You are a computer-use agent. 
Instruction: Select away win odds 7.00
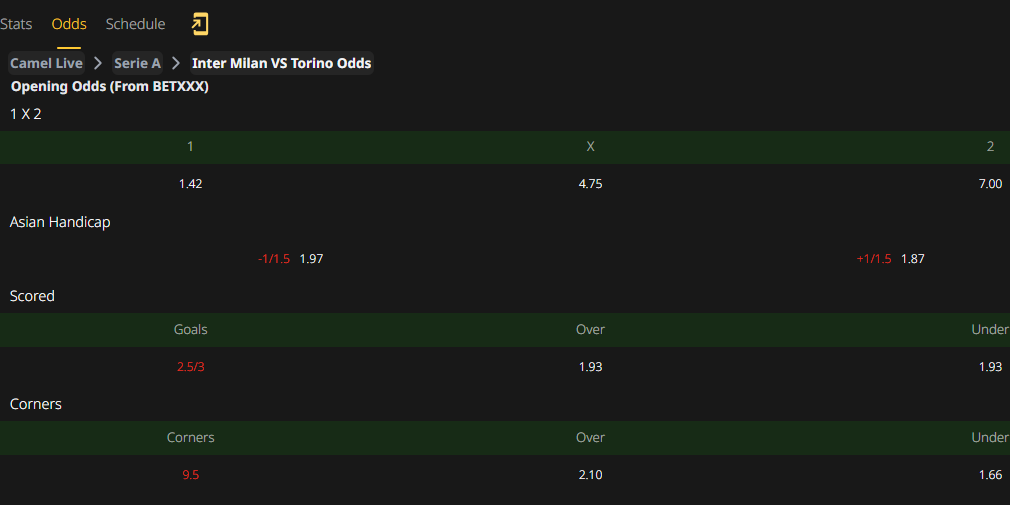[x=990, y=184]
